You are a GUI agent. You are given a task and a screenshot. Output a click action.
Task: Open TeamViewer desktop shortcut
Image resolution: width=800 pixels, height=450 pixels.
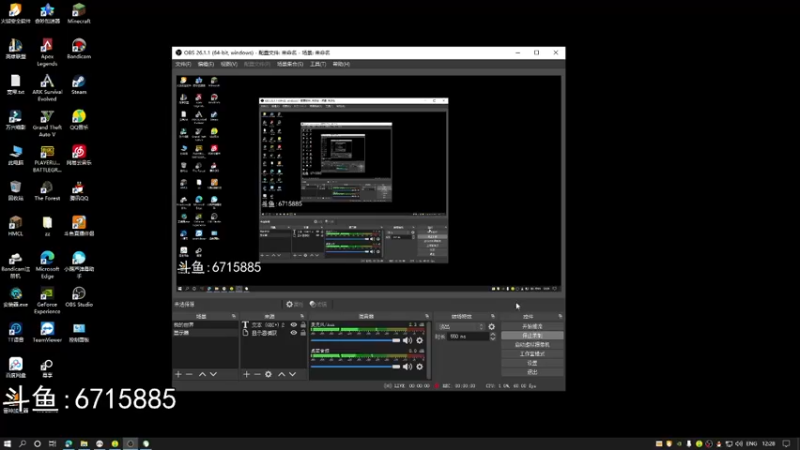(x=47, y=332)
